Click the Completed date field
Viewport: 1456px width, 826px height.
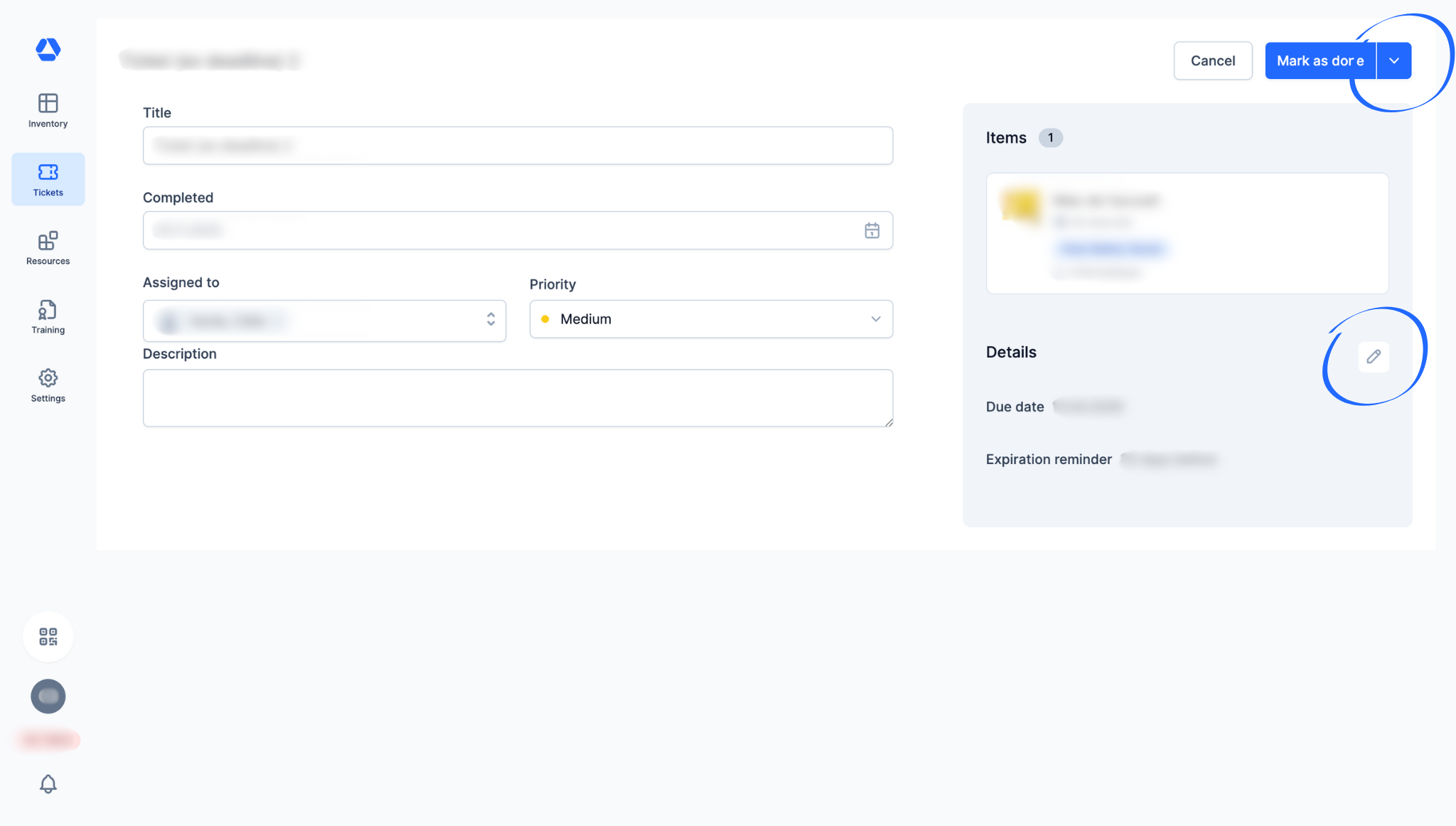(498, 230)
